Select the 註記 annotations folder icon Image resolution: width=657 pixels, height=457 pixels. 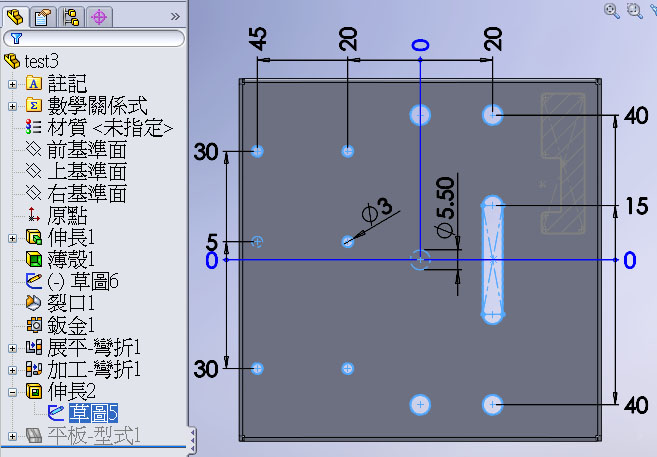(34, 83)
